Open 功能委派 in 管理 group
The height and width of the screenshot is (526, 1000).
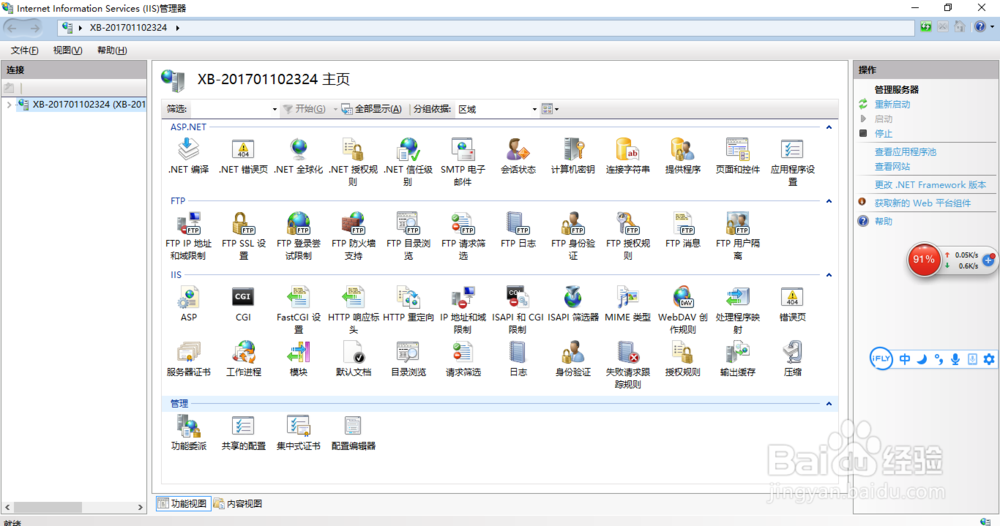pyautogui.click(x=188, y=432)
